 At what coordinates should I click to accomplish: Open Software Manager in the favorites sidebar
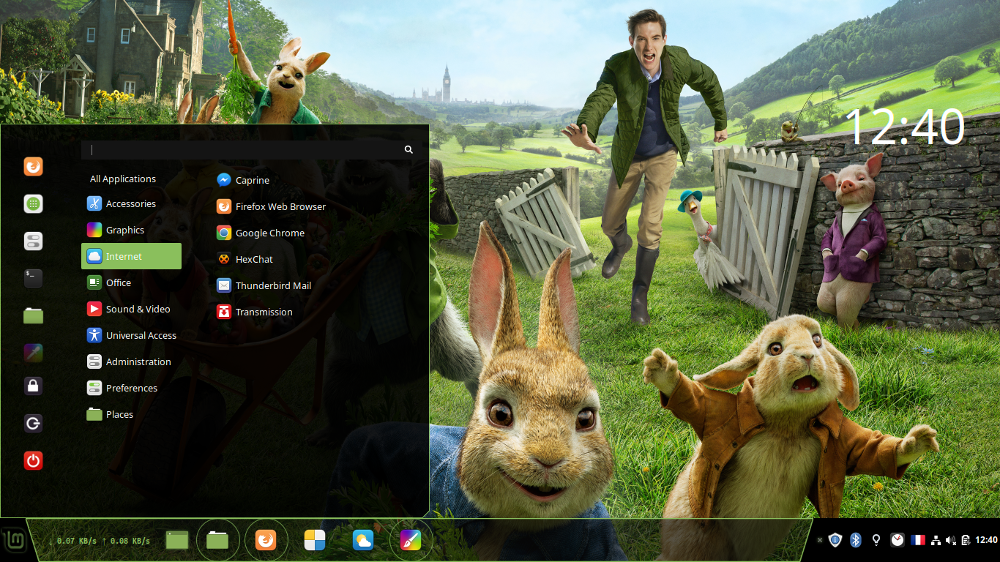[33, 203]
